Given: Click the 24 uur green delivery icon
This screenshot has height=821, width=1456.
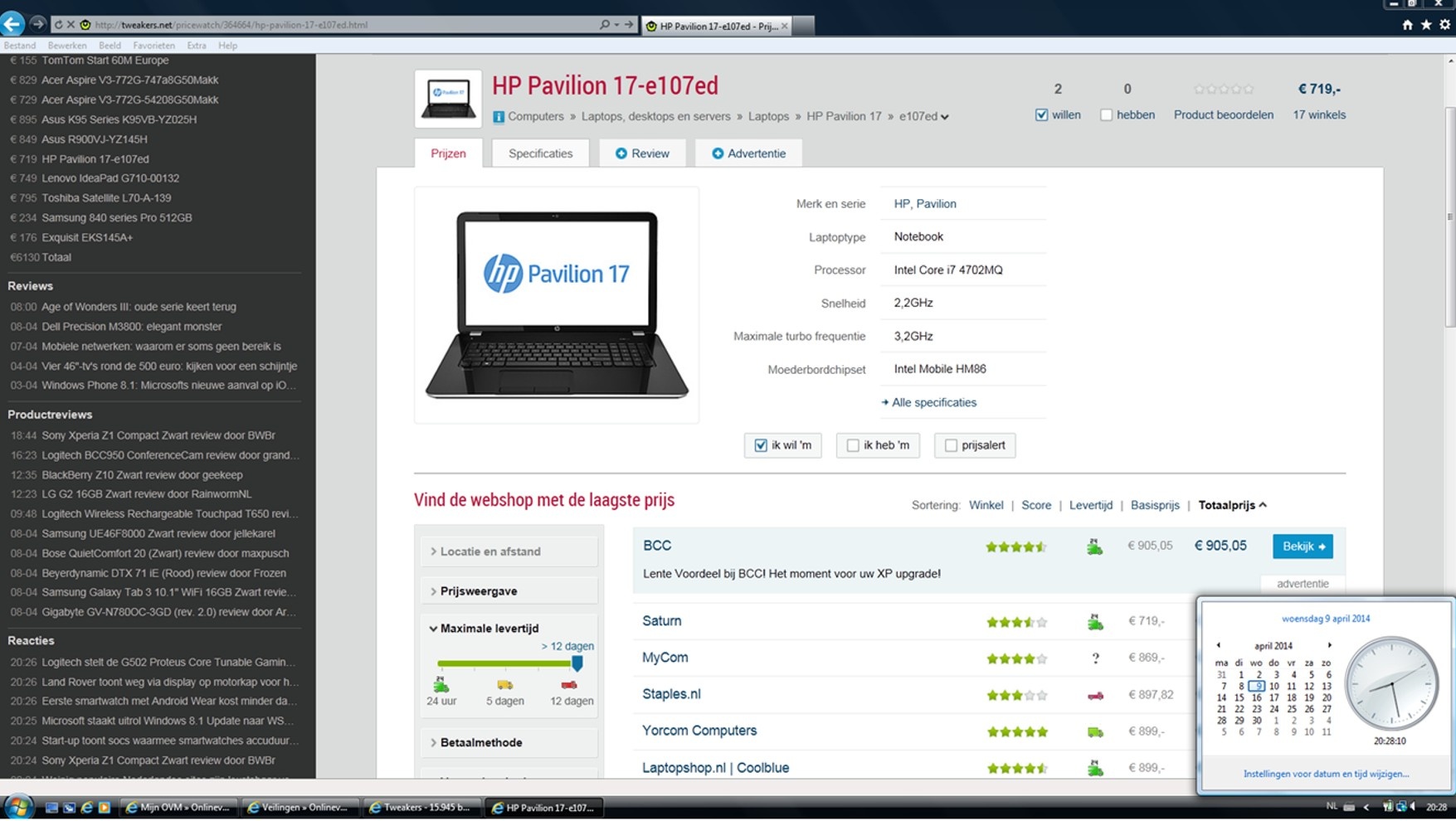Looking at the screenshot, I should pos(441,685).
